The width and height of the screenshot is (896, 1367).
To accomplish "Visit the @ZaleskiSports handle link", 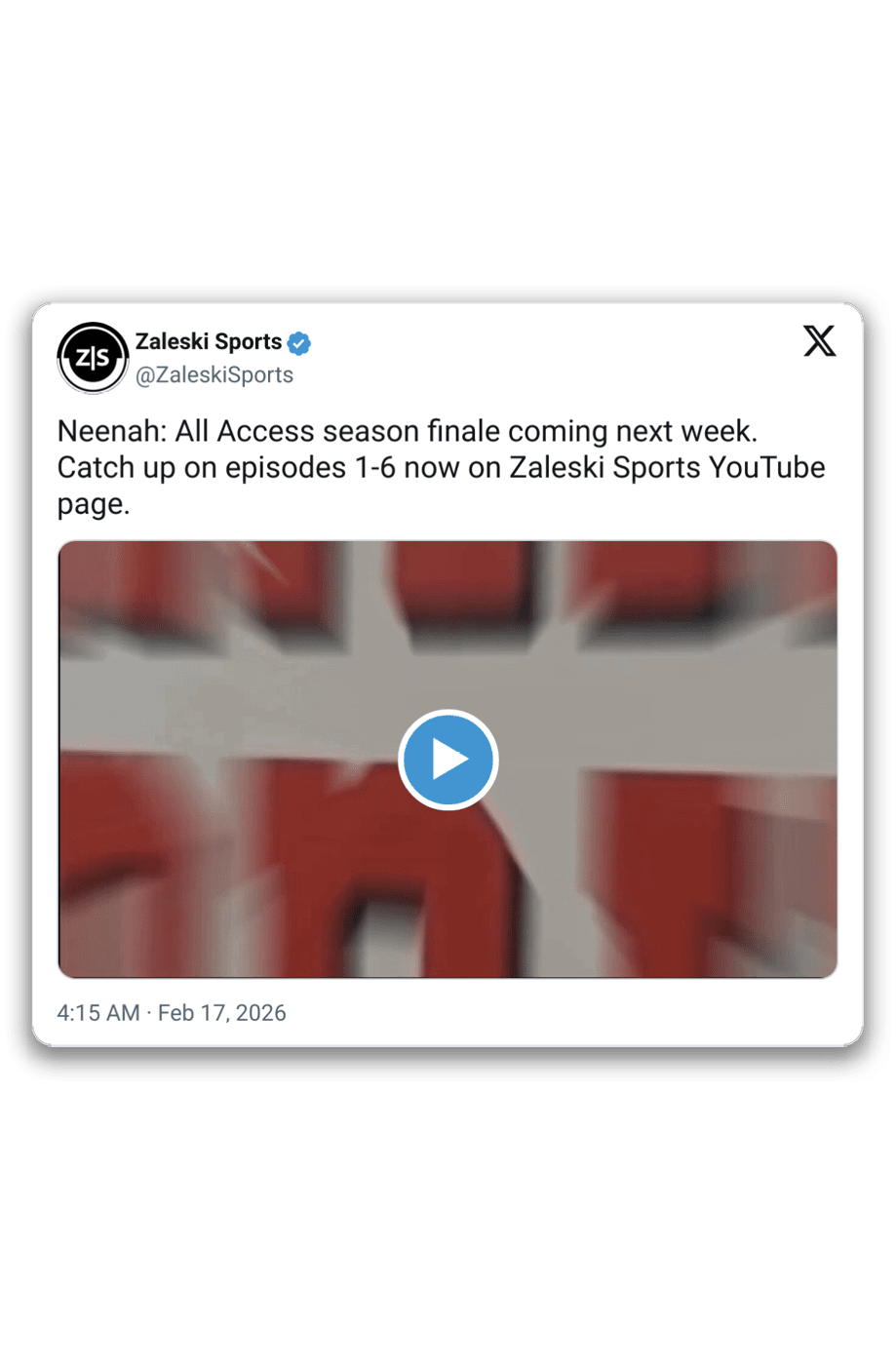I will click(214, 375).
